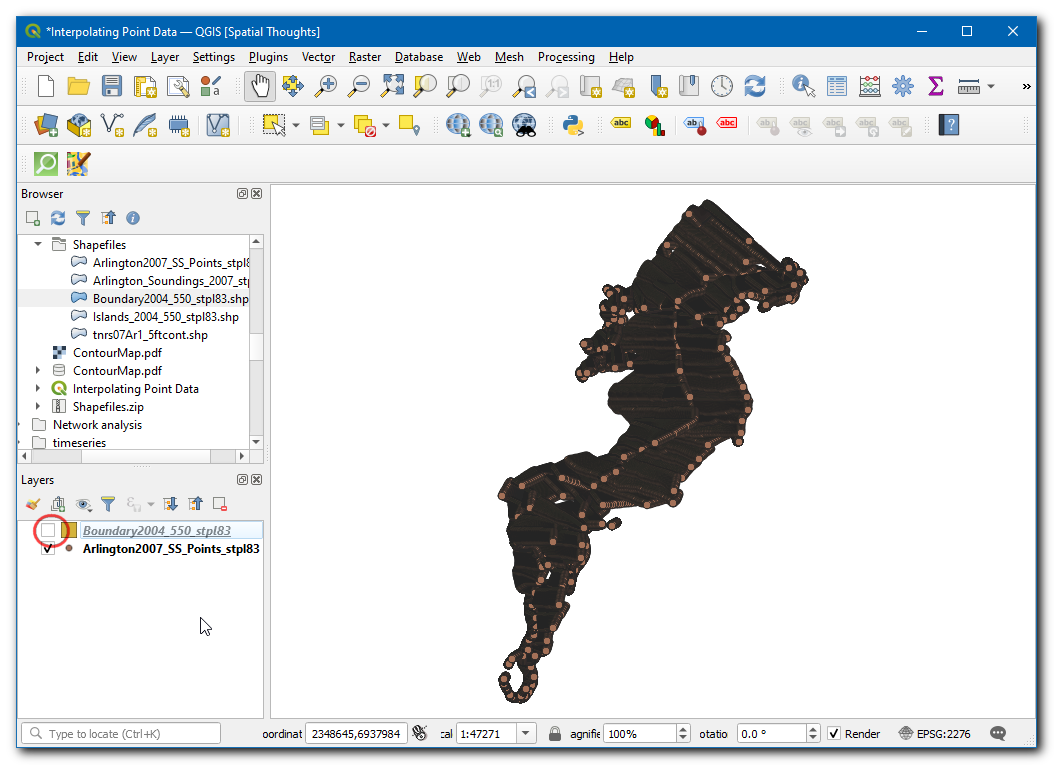
Task: Open the attribute table icon
Action: (x=837, y=87)
